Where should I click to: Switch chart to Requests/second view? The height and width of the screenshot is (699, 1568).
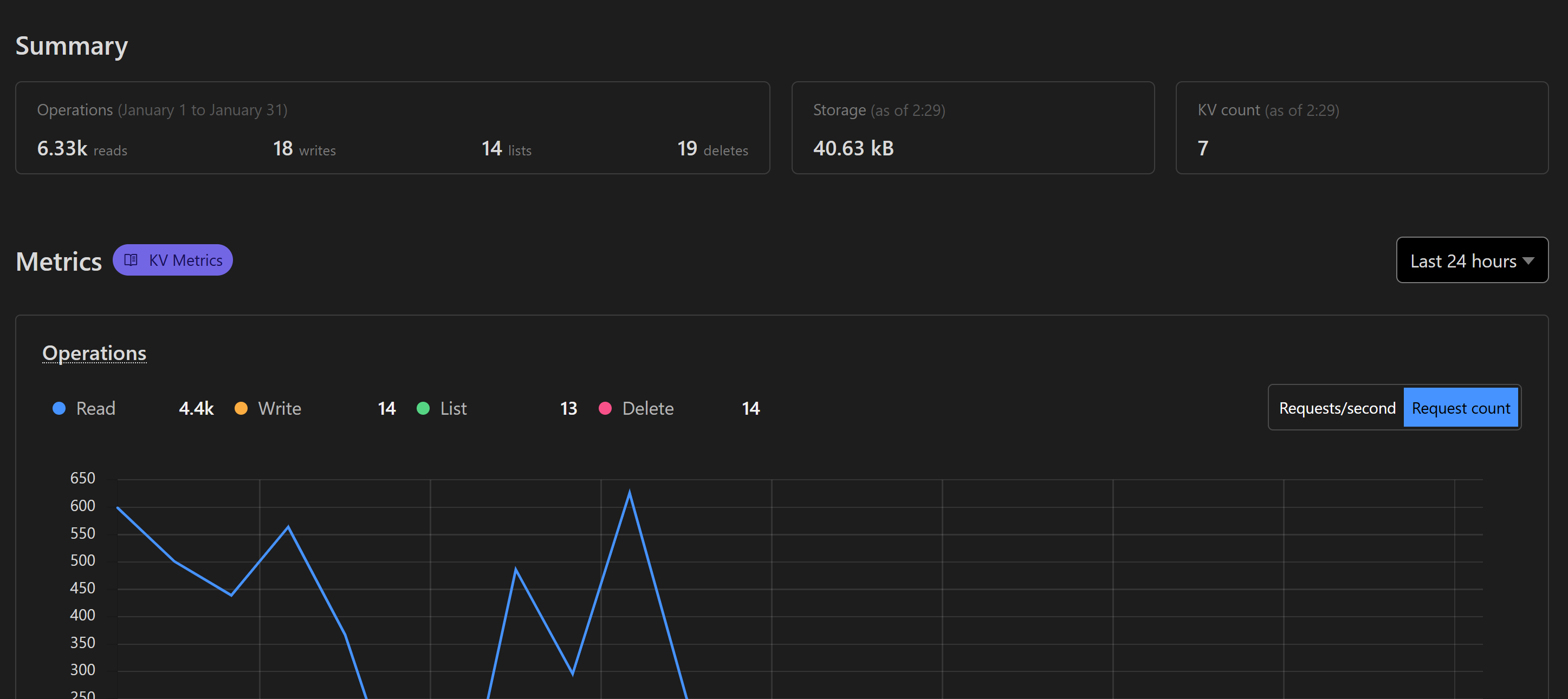click(x=1337, y=408)
